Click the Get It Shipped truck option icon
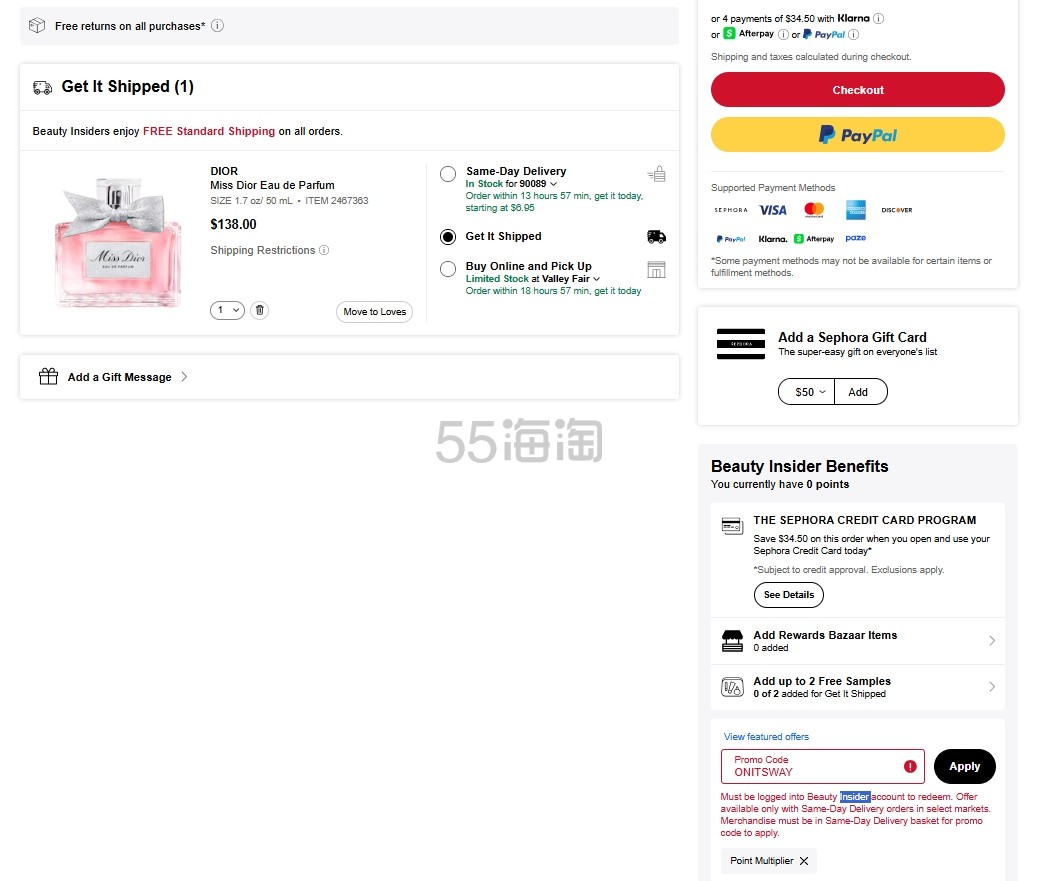 pyautogui.click(x=656, y=236)
